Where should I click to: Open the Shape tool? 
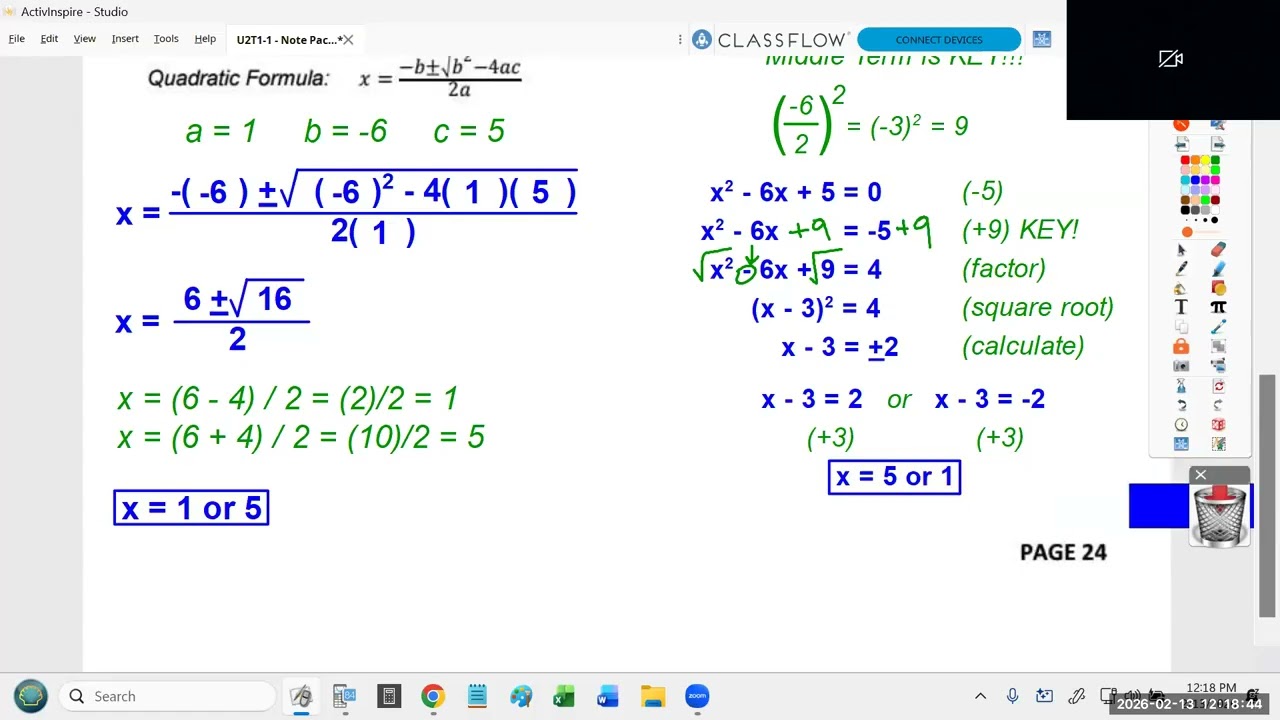pos(1219,287)
